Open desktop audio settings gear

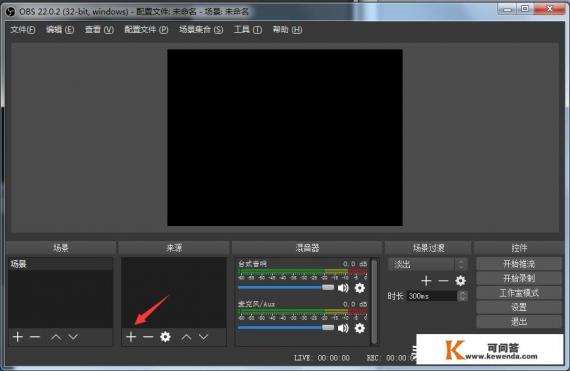click(360, 288)
